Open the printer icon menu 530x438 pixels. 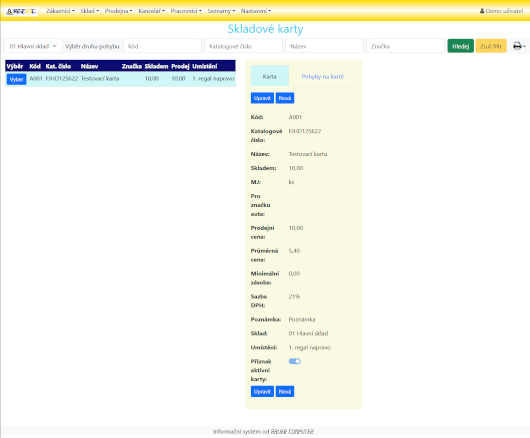[519, 46]
